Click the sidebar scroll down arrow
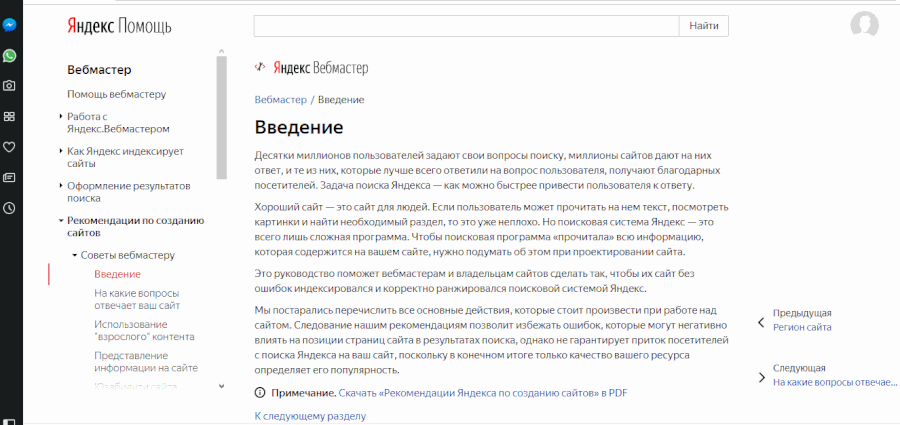The height and width of the screenshot is (425, 900). pyautogui.click(x=222, y=386)
